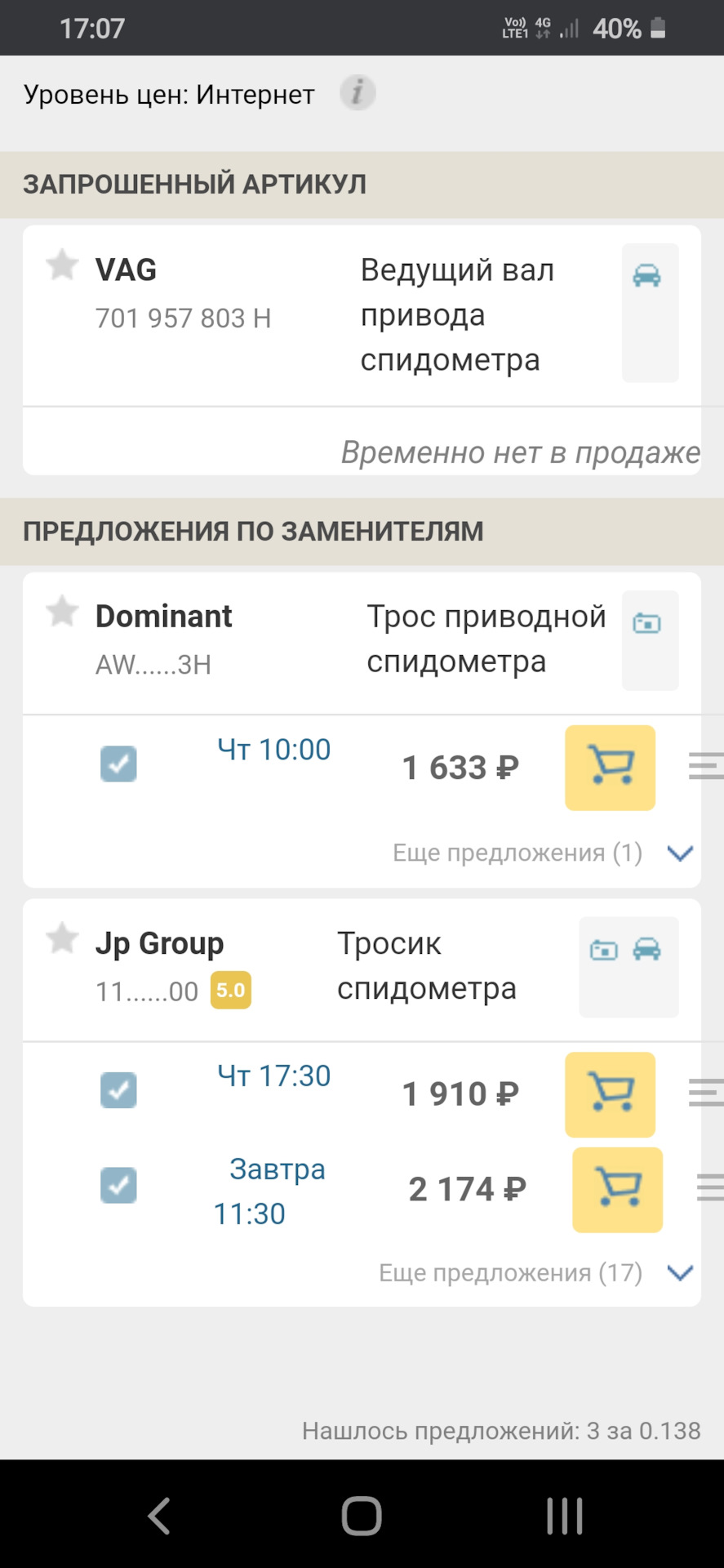Star the Jp Group item

[x=62, y=938]
